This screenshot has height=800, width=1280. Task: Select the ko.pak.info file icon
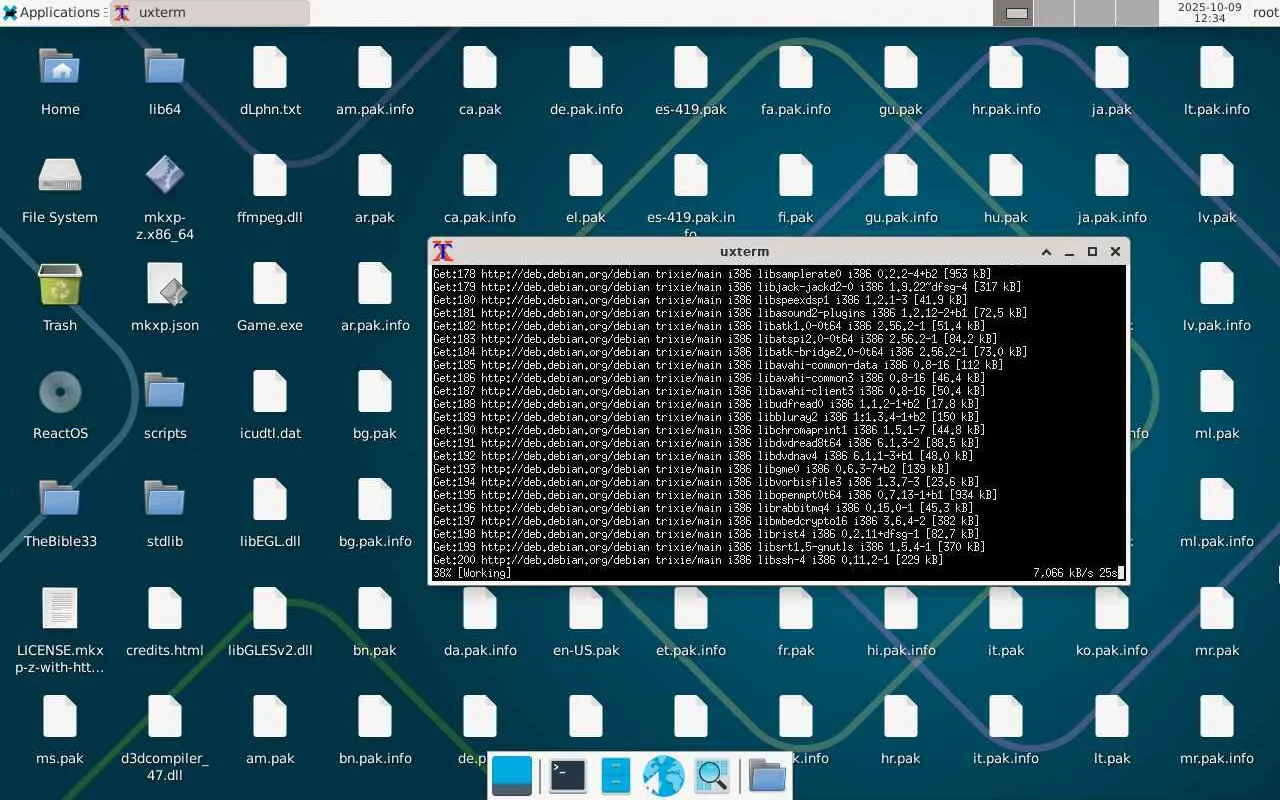1112,609
